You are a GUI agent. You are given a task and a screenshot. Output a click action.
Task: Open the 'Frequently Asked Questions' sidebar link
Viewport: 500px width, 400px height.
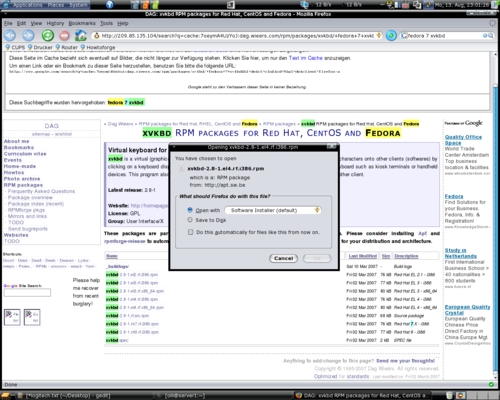41,191
